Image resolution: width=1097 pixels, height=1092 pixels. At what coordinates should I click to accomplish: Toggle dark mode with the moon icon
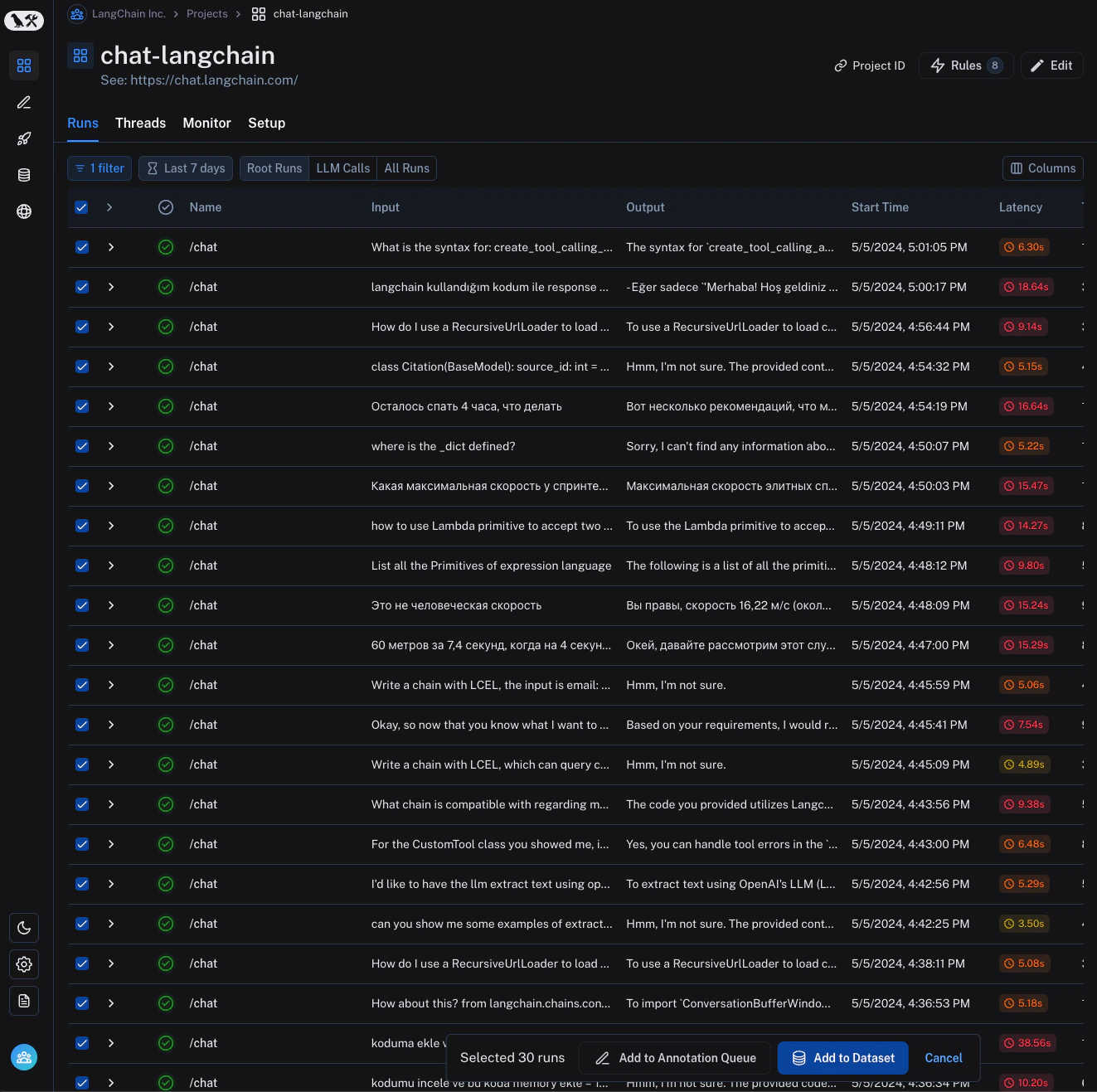(23, 928)
